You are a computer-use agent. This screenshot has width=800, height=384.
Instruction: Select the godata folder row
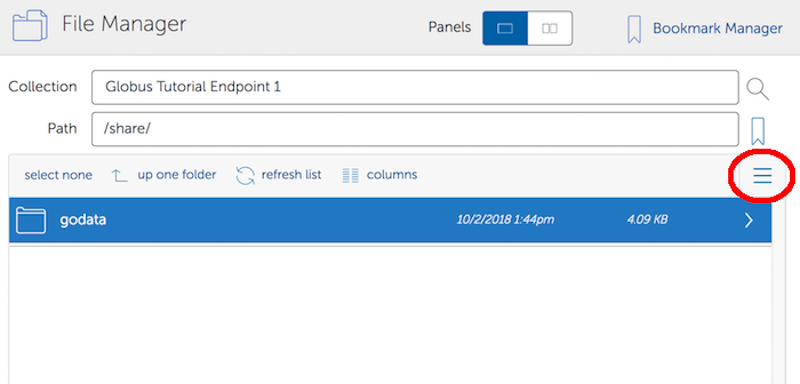(x=390, y=220)
